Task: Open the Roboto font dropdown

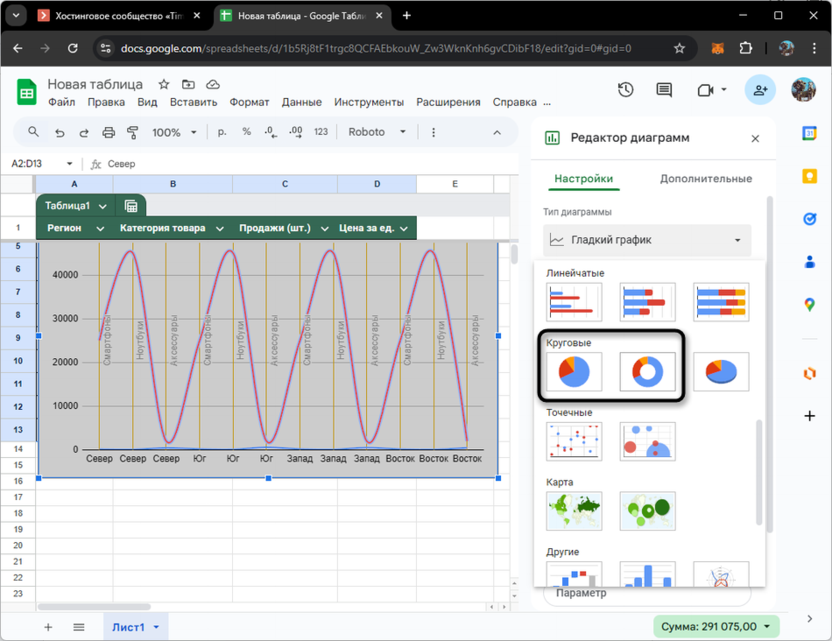Action: [x=377, y=132]
